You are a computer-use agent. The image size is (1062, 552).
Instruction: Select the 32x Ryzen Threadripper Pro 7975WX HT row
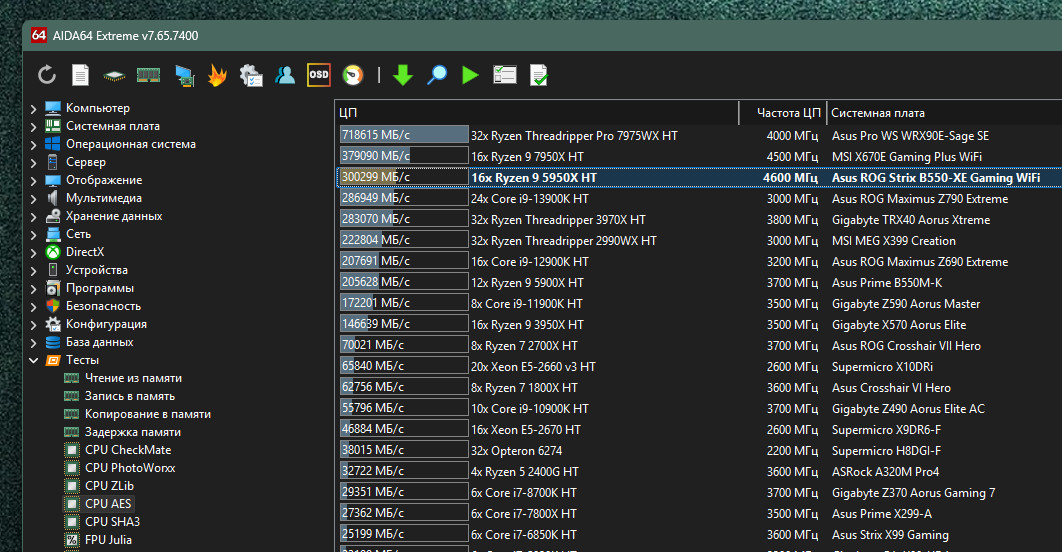(x=699, y=135)
